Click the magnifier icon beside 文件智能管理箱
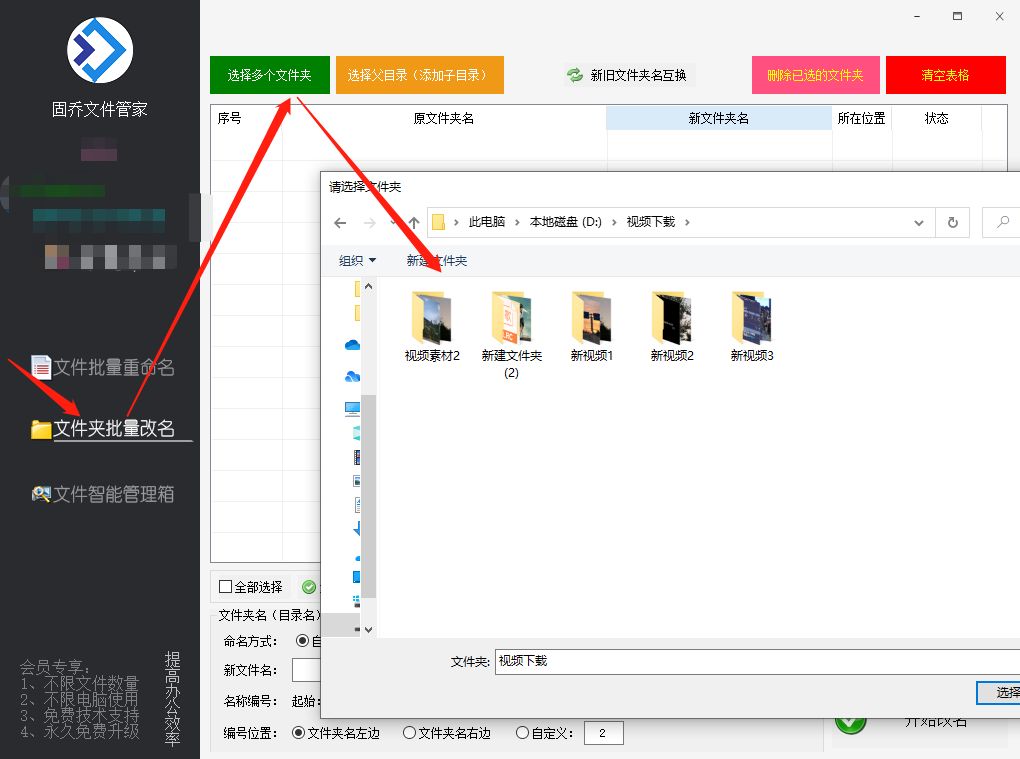The height and width of the screenshot is (759, 1020). pos(41,494)
